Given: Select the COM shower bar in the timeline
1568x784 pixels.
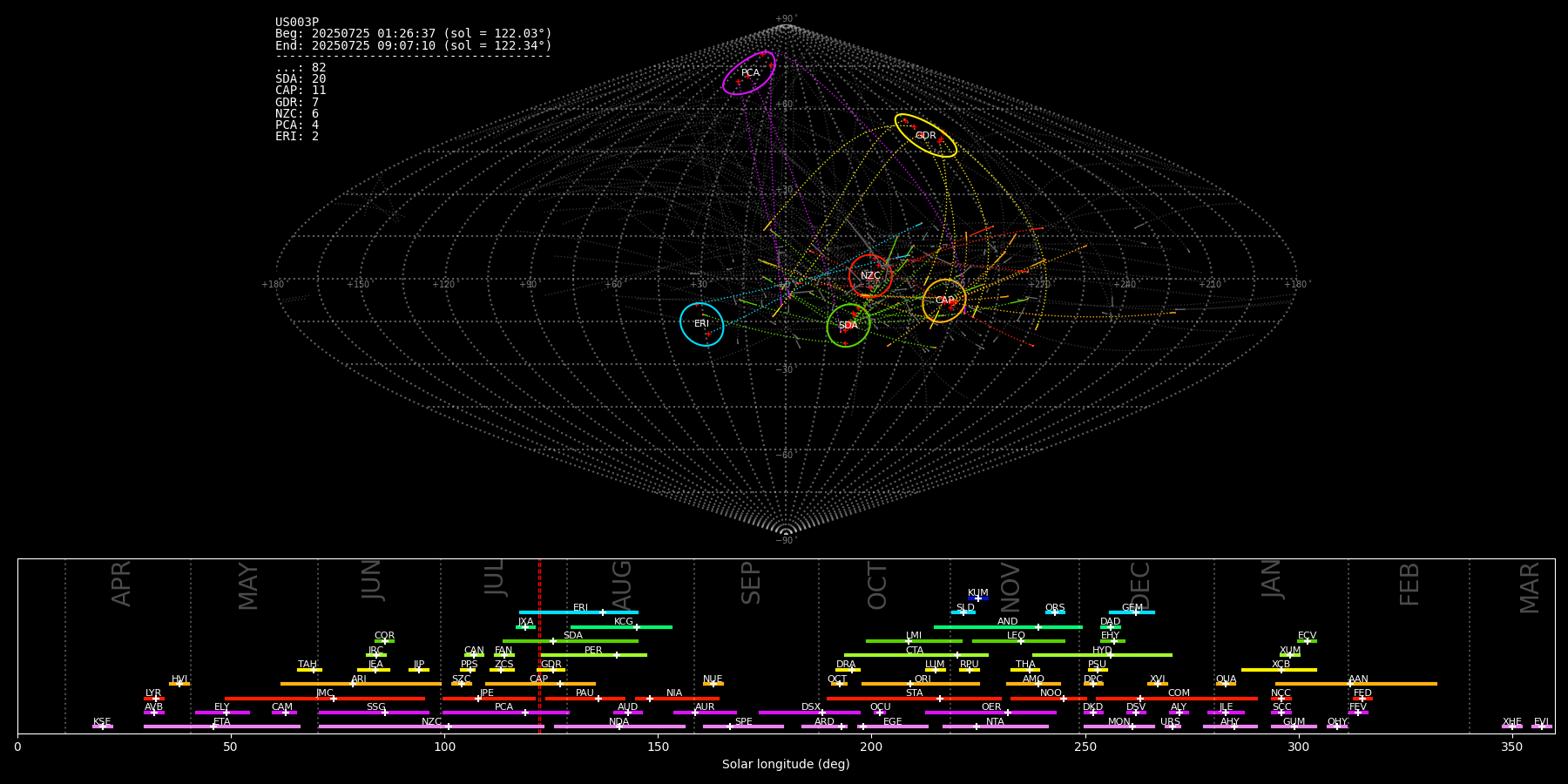Looking at the screenshot, I should point(1178,698).
